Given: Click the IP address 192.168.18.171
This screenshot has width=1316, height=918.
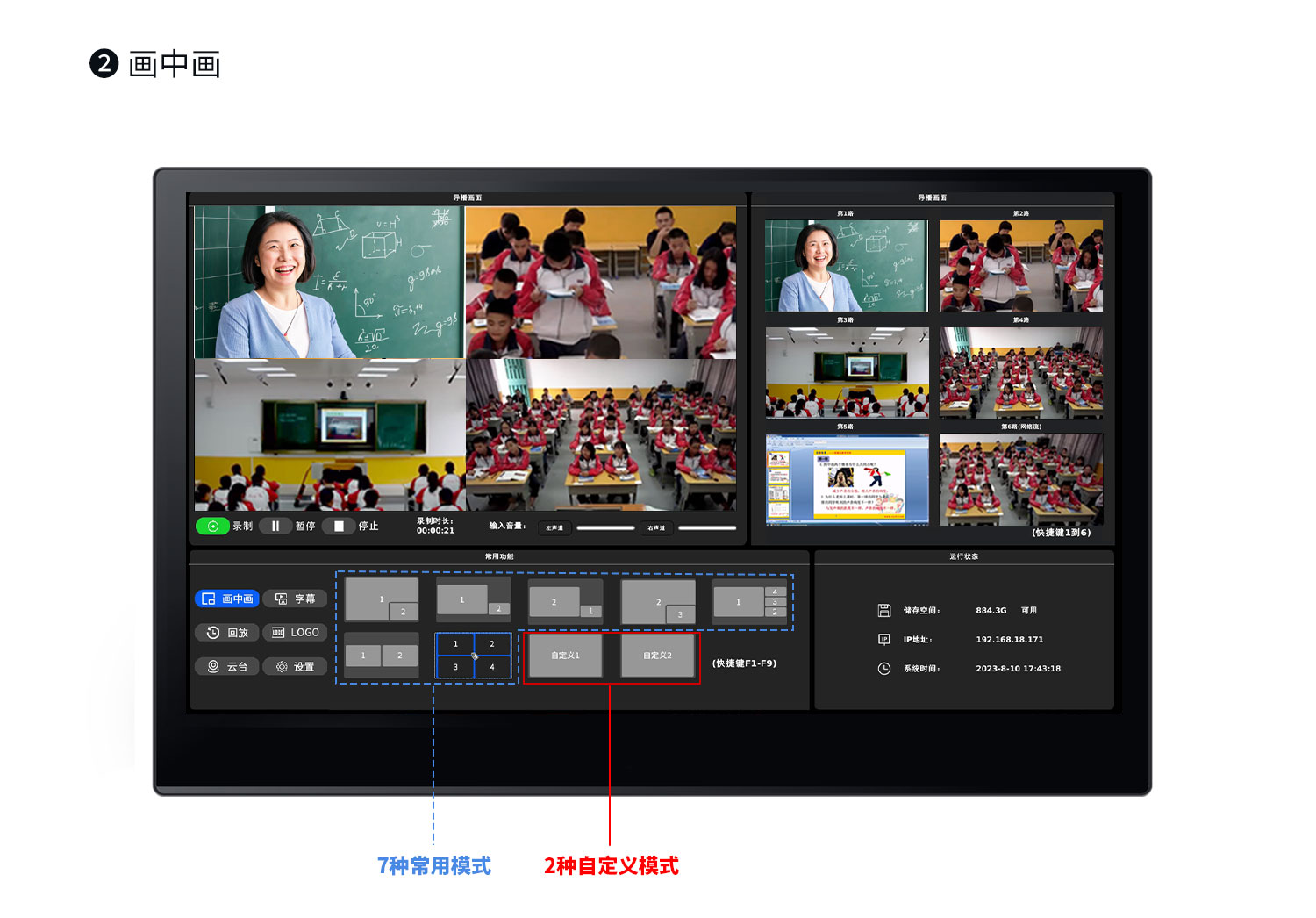Looking at the screenshot, I should click(x=1010, y=639).
